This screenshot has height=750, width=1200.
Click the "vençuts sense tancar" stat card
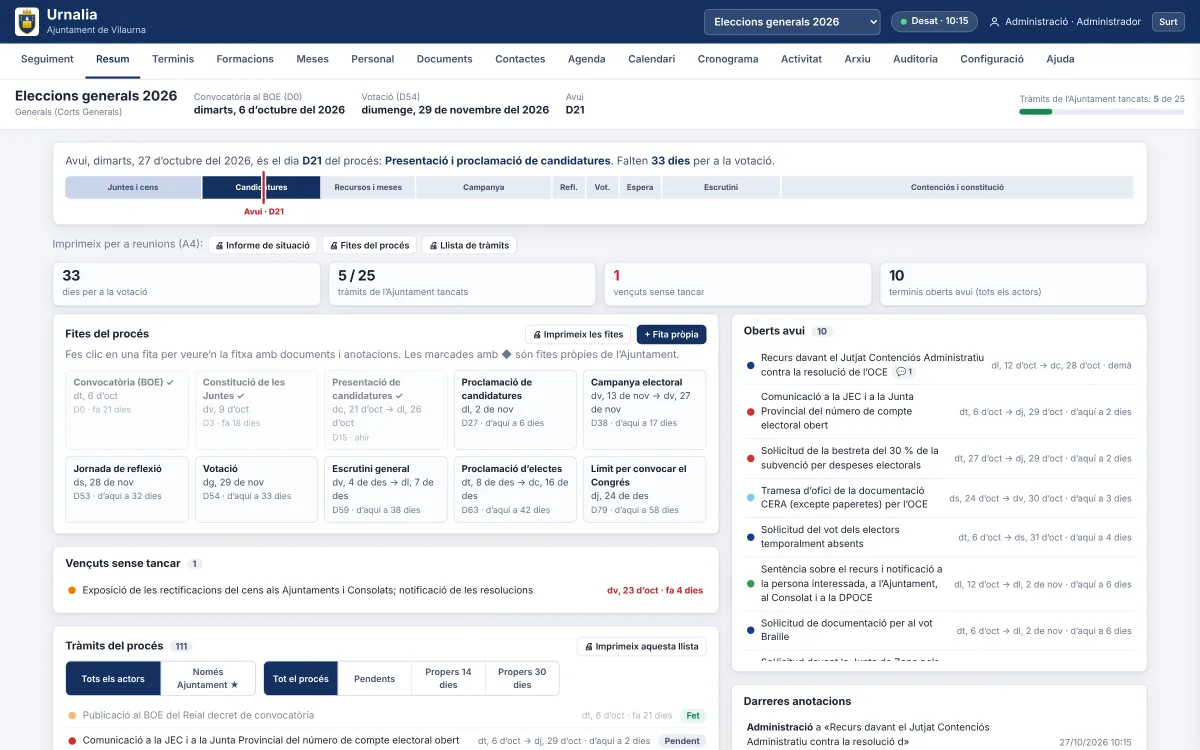[x=738, y=284]
